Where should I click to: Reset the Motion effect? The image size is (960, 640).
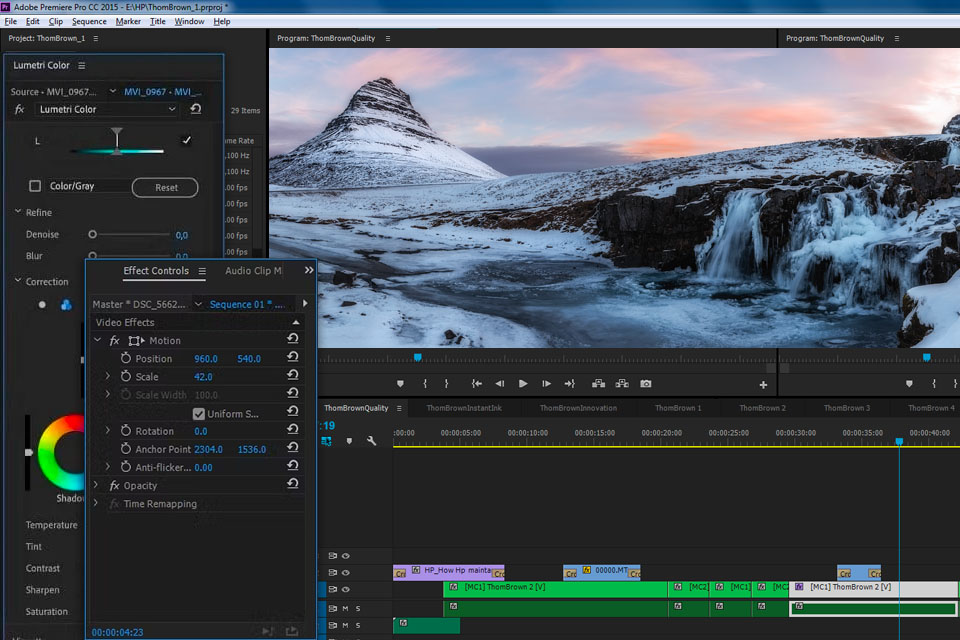point(293,339)
